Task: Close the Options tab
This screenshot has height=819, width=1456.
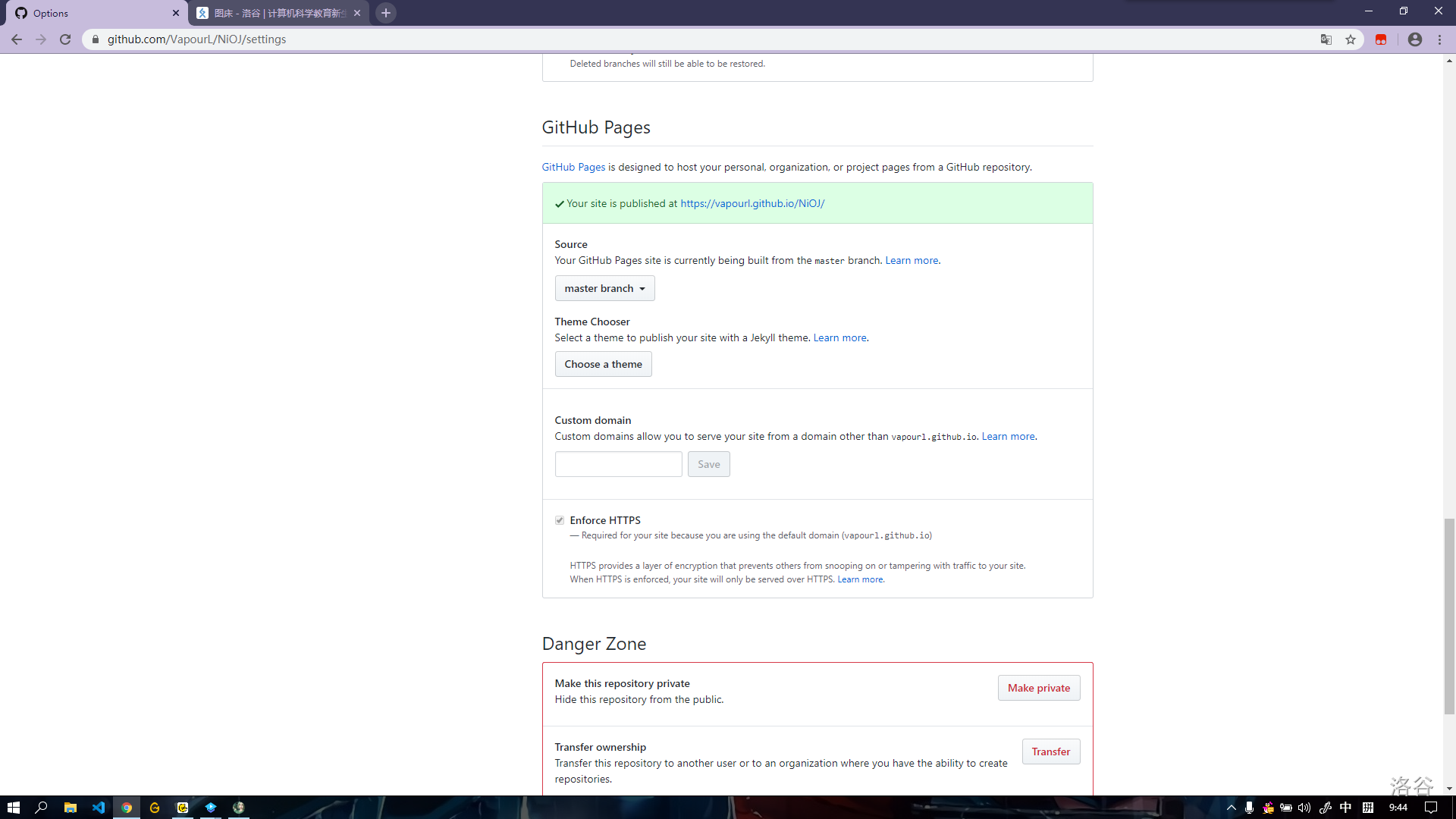Action: pos(176,13)
